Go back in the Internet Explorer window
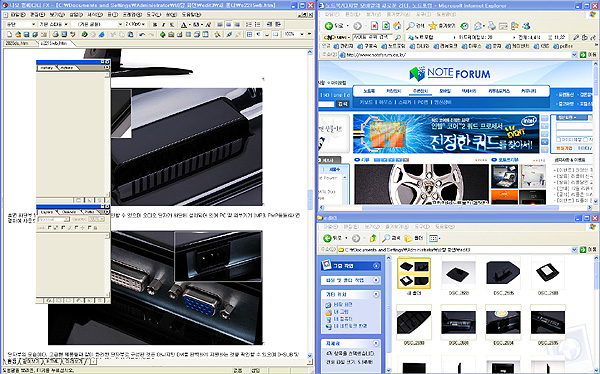This screenshot has height=374, width=600. coord(334,26)
